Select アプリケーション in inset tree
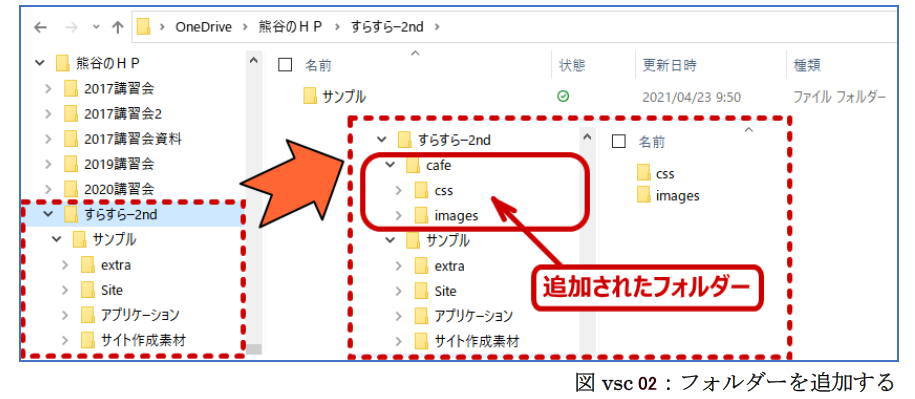Screen dimensions: 915x399 click(474, 316)
